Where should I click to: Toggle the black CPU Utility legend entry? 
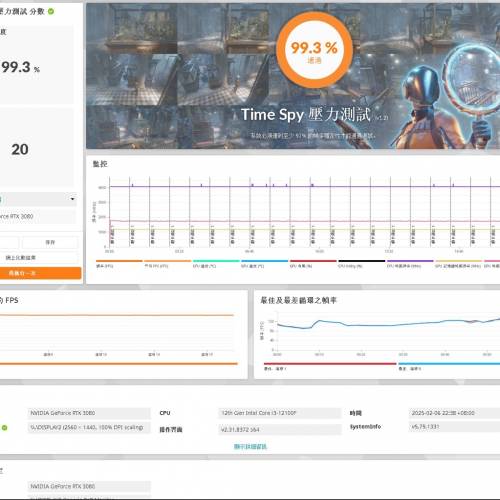point(362,263)
